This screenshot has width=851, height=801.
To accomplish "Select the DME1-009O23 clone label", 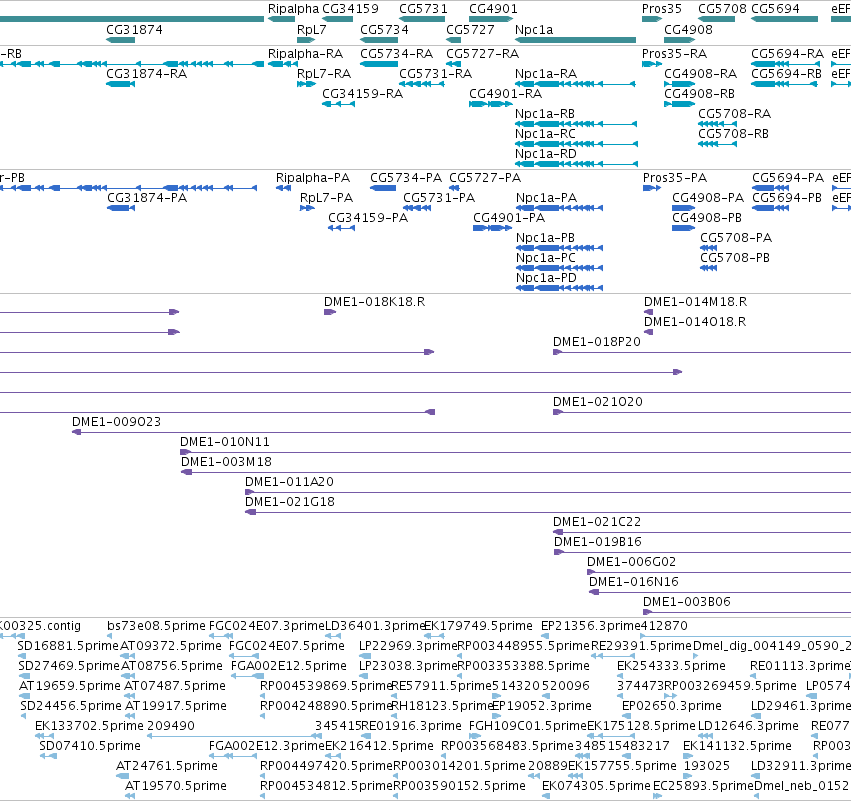I will [117, 422].
